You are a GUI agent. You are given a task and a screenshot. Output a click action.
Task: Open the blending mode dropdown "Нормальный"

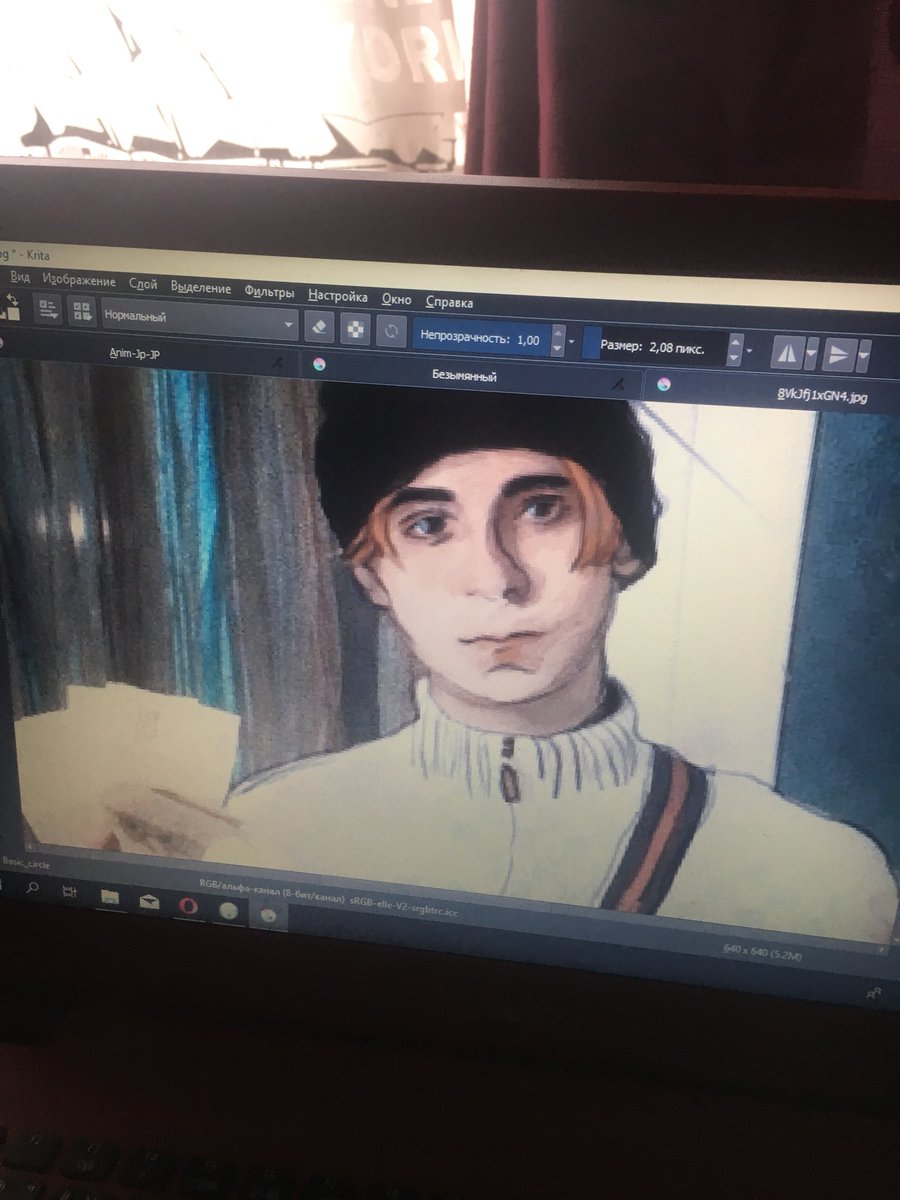pyautogui.click(x=198, y=320)
